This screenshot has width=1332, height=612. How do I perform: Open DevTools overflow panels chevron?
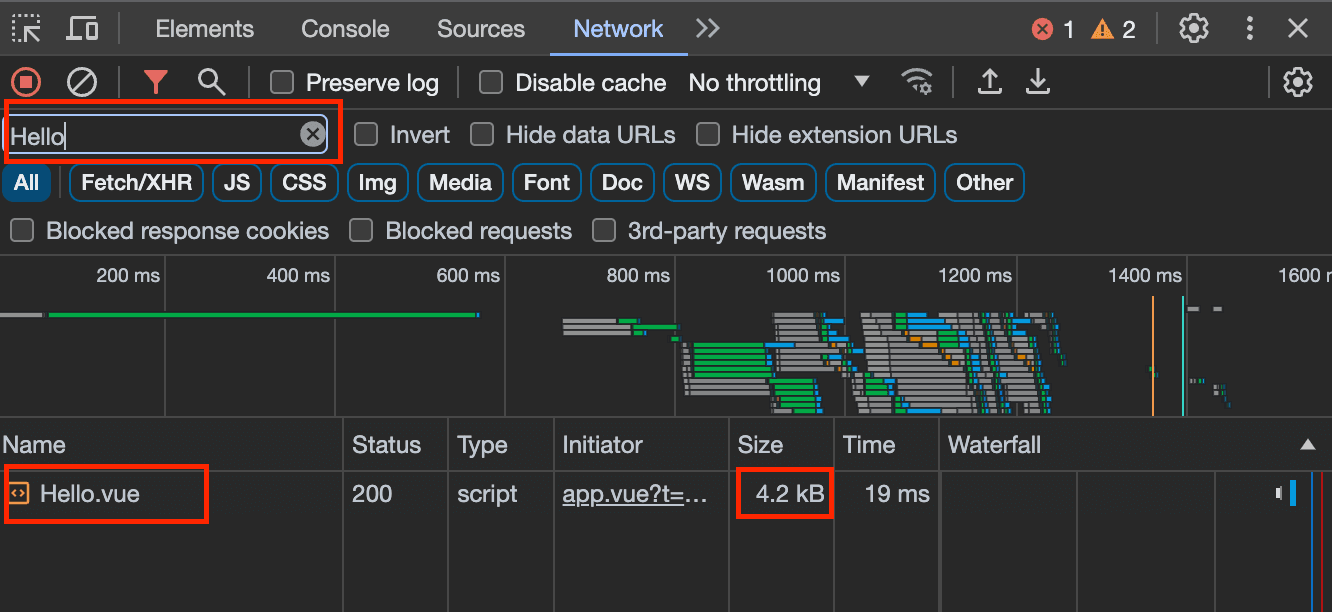[x=707, y=29]
